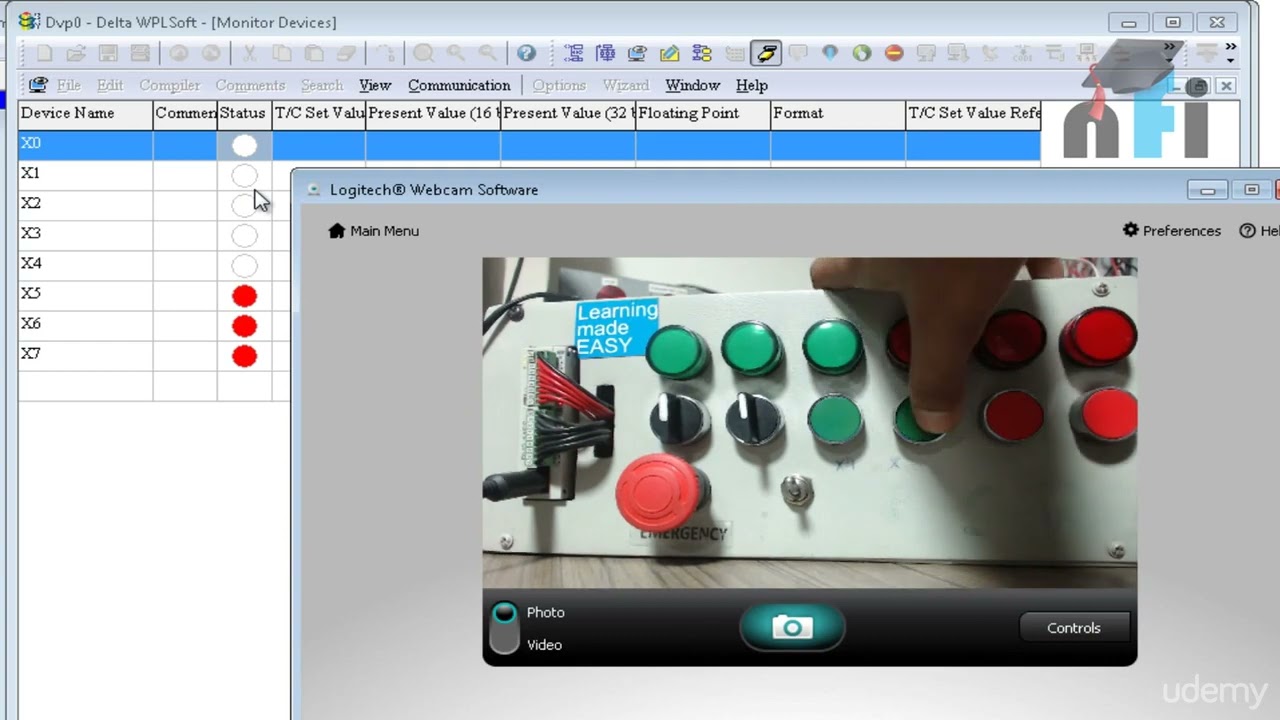Toggle the highlighted Monitor Devices toolbar icon

766,53
